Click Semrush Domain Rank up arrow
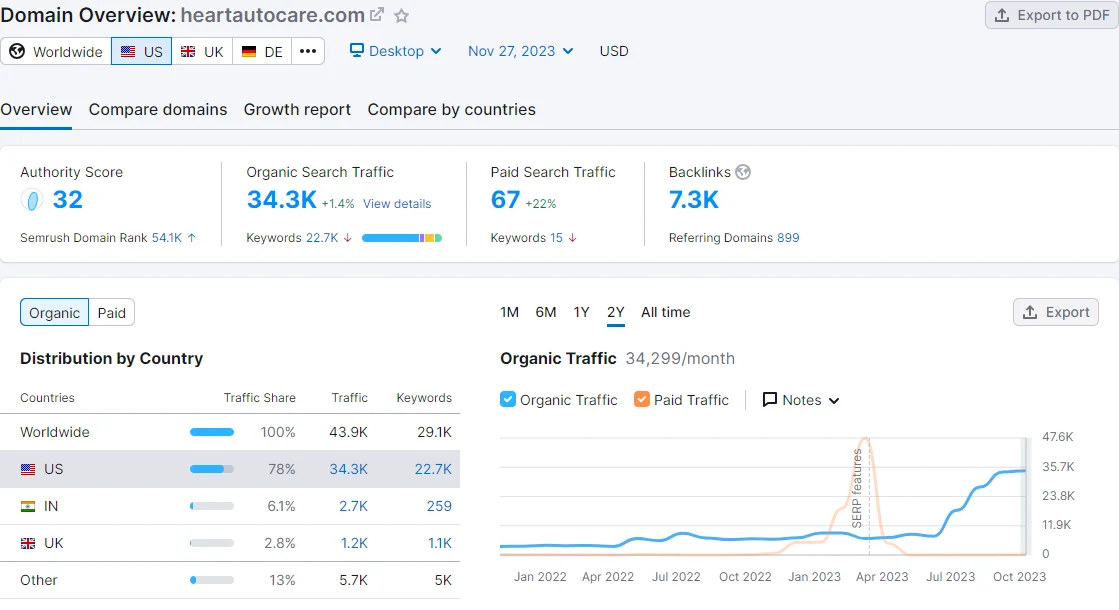Viewport: 1119px width, 610px height. click(191, 238)
